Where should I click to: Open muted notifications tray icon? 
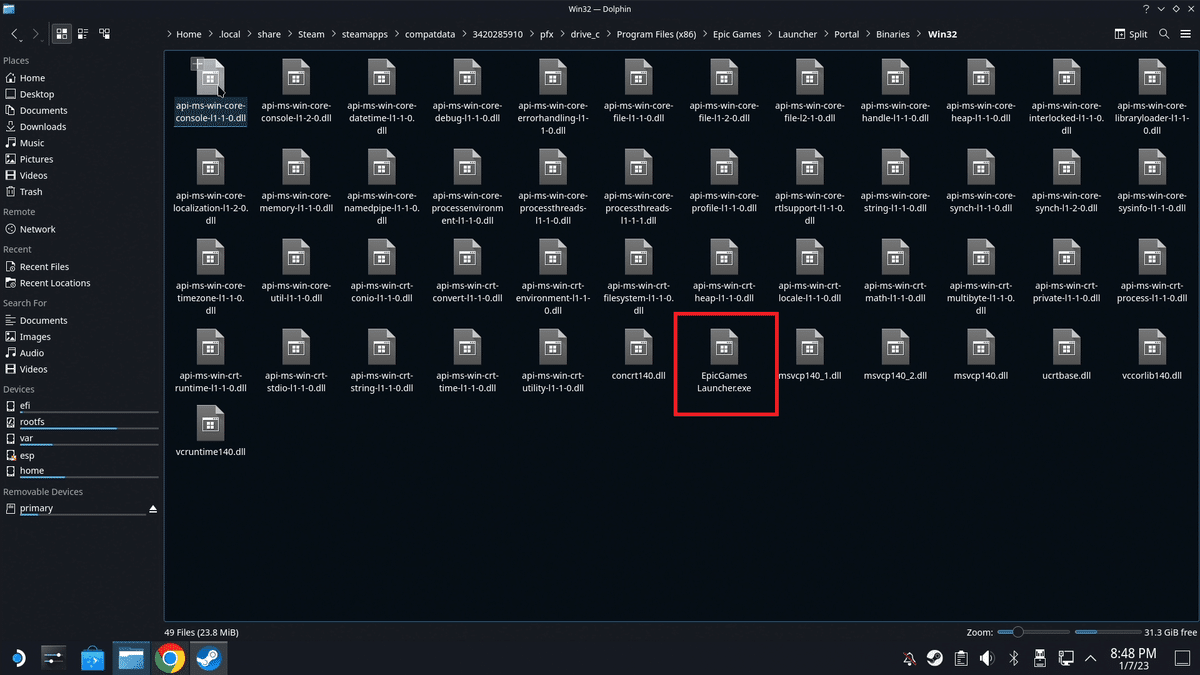coord(909,658)
